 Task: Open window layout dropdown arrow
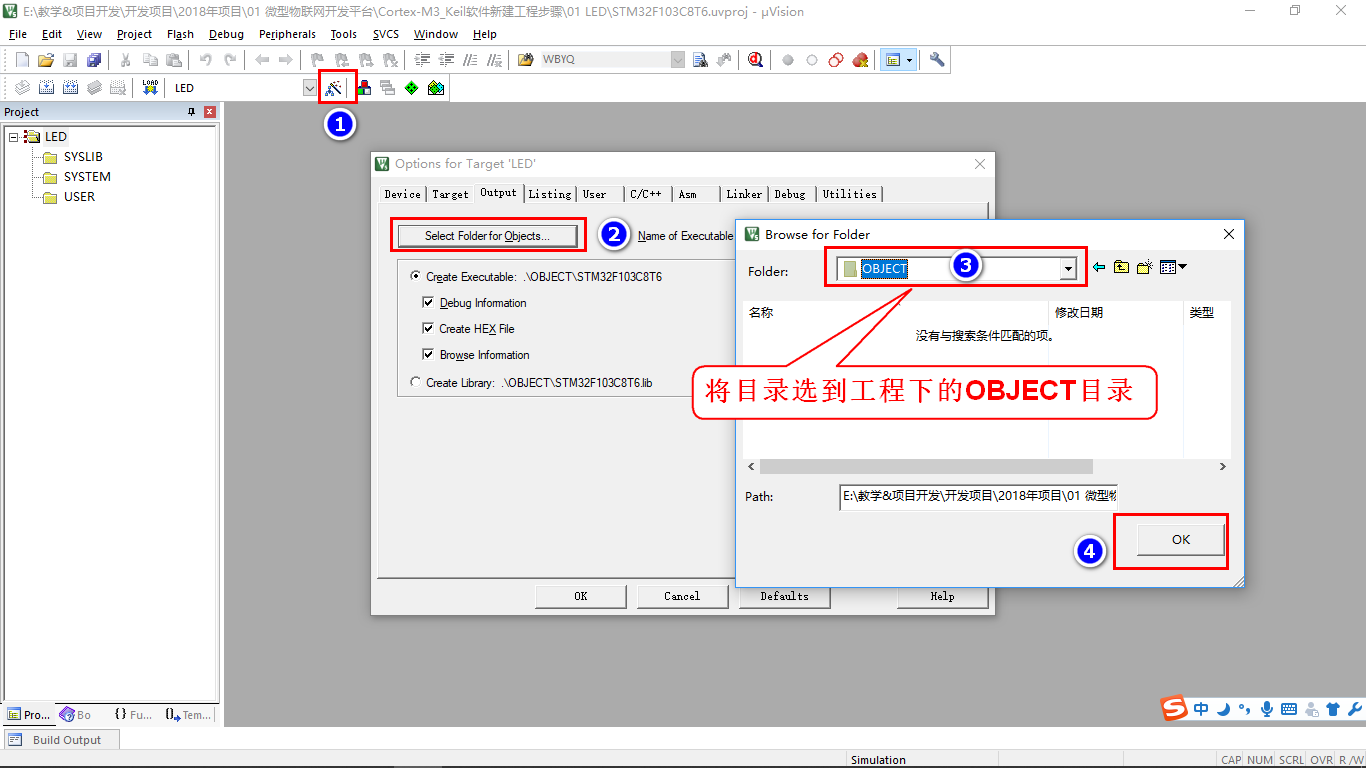pos(909,60)
